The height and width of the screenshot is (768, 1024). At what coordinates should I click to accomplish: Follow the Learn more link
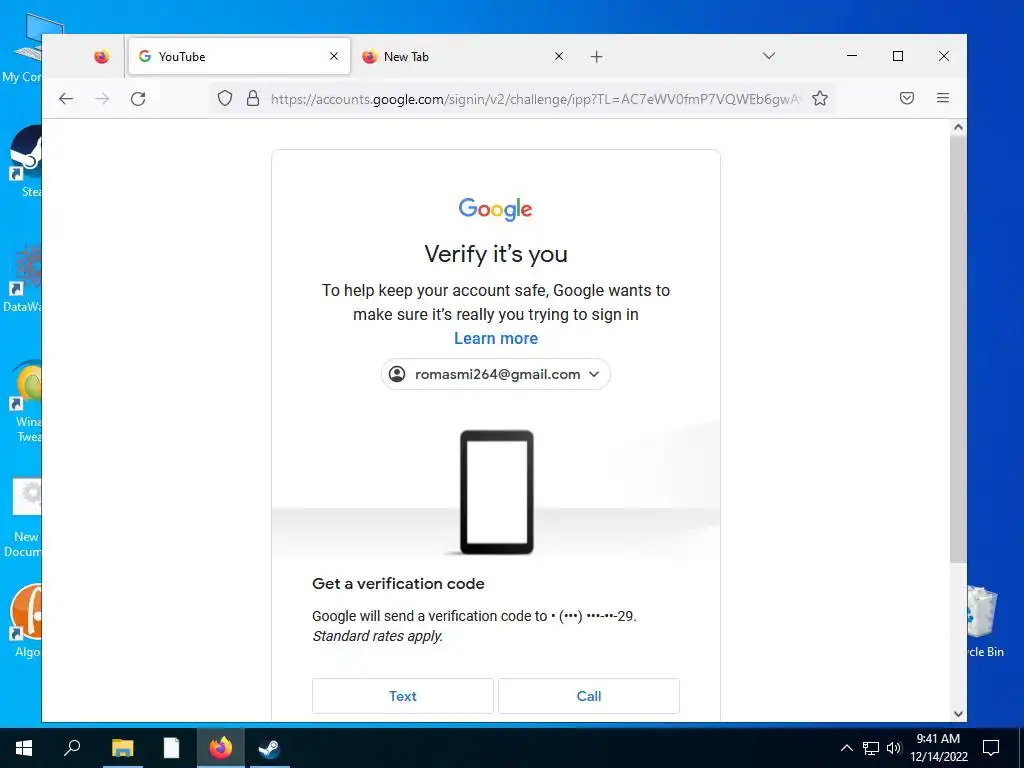(496, 338)
